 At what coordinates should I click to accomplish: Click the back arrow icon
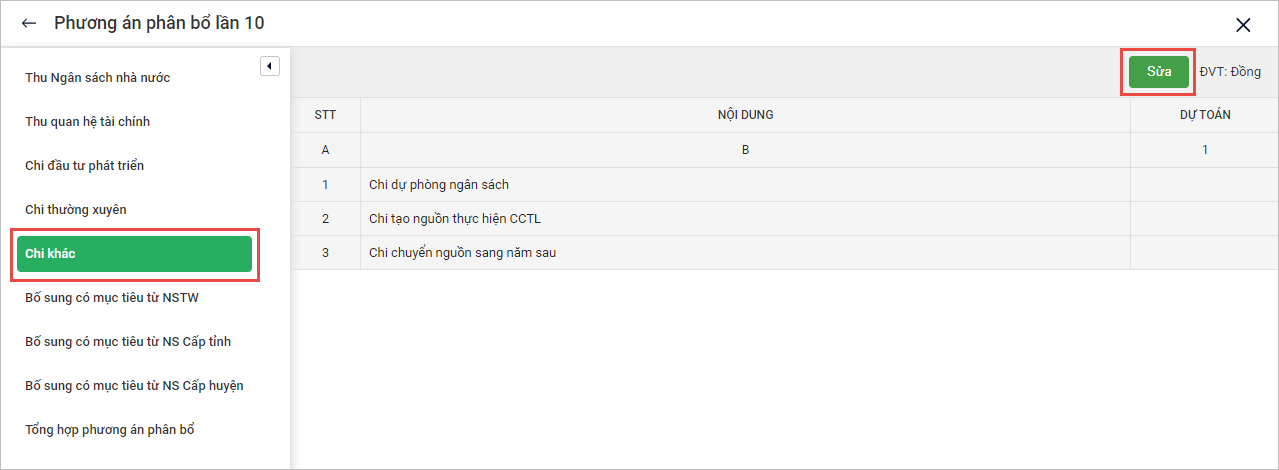coord(28,23)
